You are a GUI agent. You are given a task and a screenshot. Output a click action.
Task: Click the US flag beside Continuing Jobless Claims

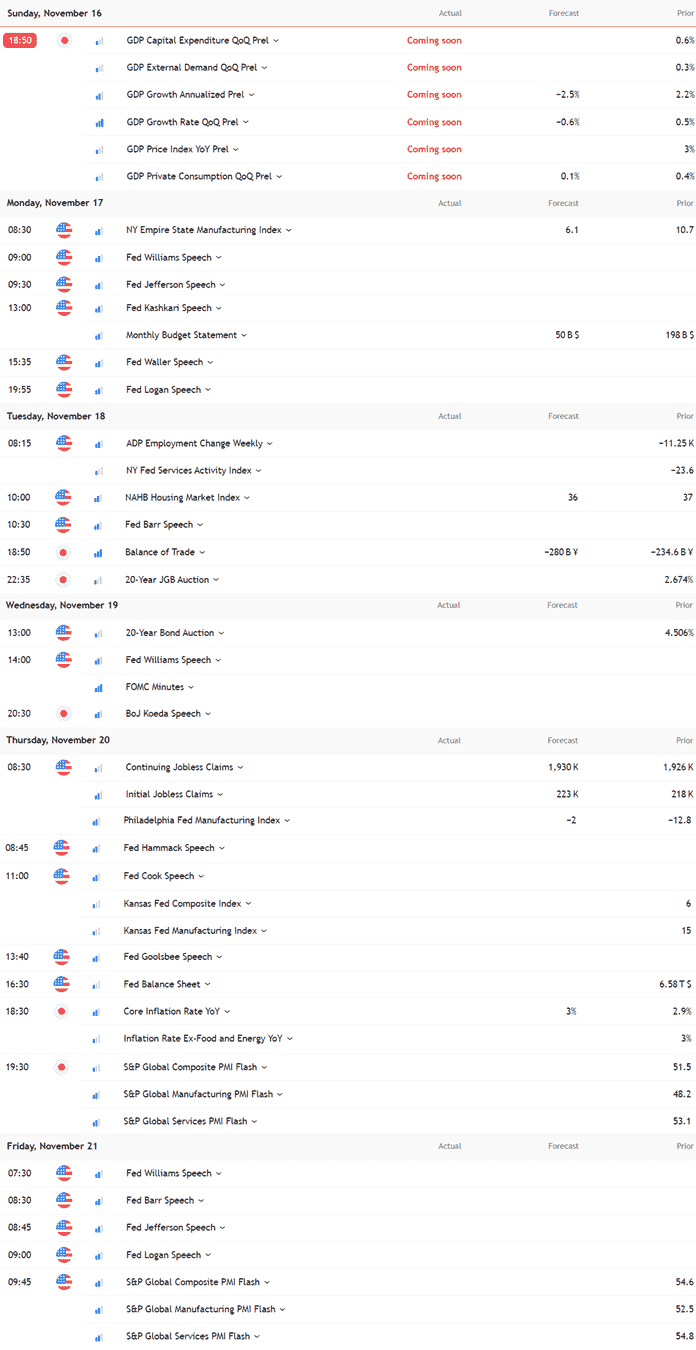[x=63, y=767]
